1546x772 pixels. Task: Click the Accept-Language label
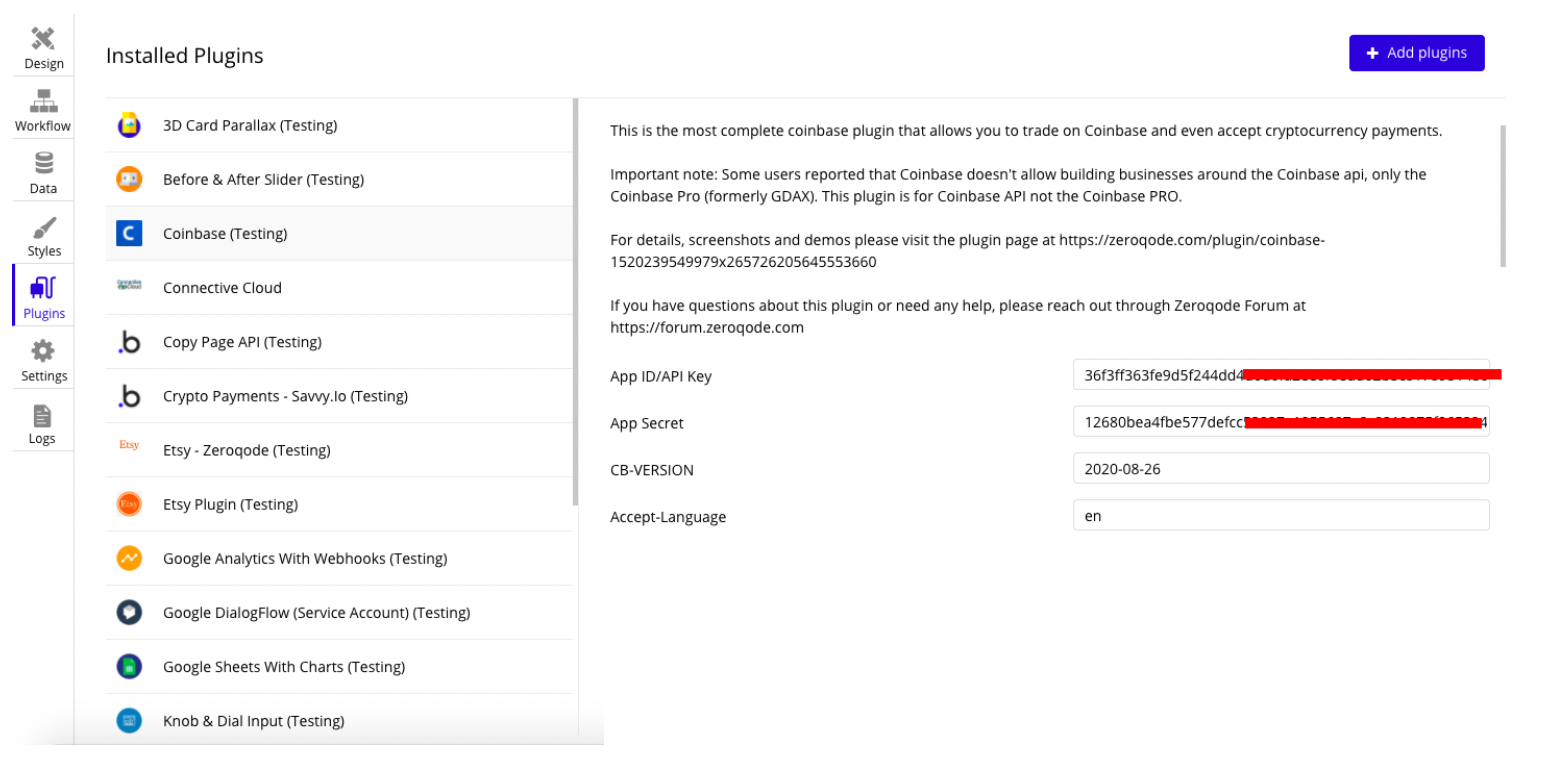tap(668, 517)
